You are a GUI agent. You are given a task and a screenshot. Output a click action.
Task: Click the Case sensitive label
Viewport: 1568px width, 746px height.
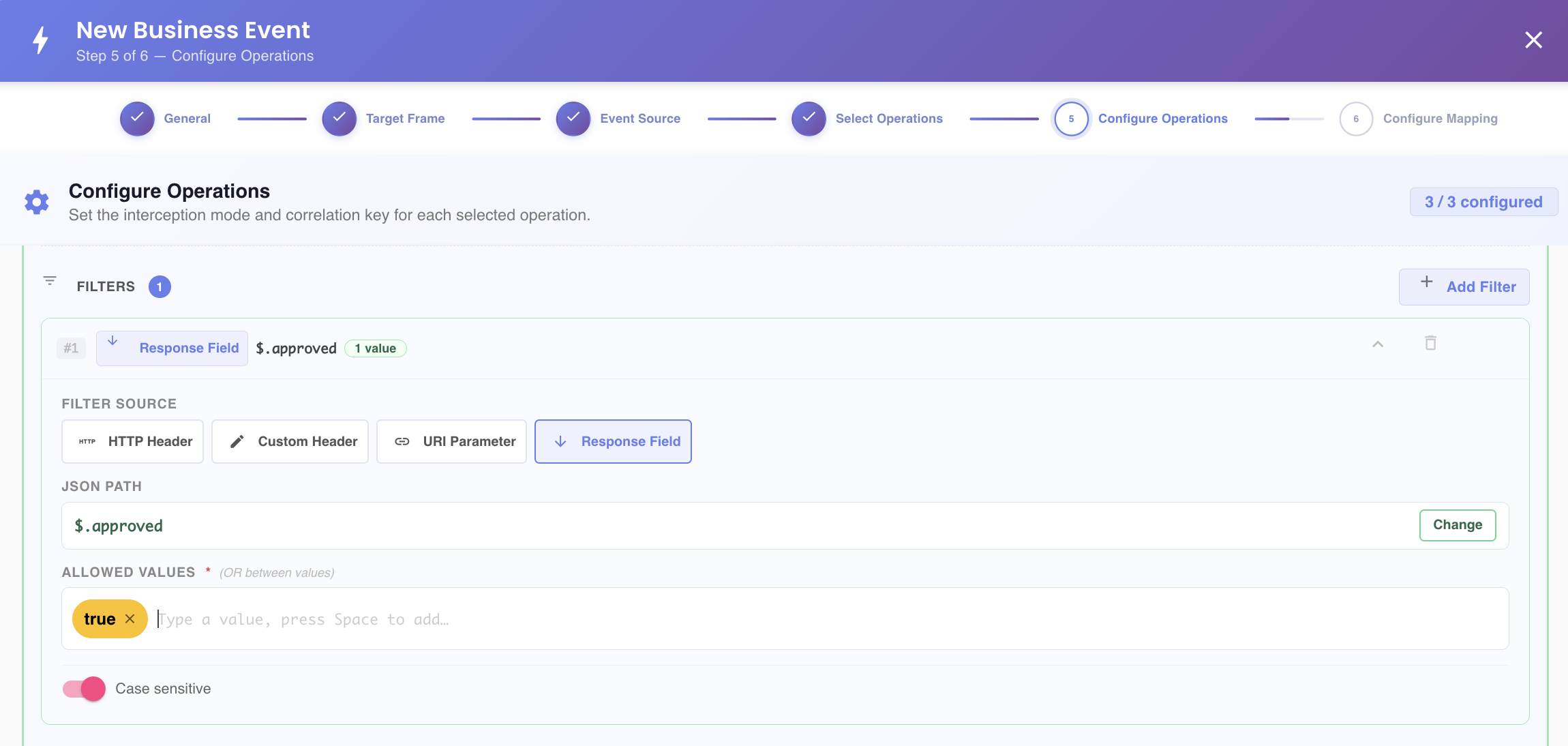[163, 689]
